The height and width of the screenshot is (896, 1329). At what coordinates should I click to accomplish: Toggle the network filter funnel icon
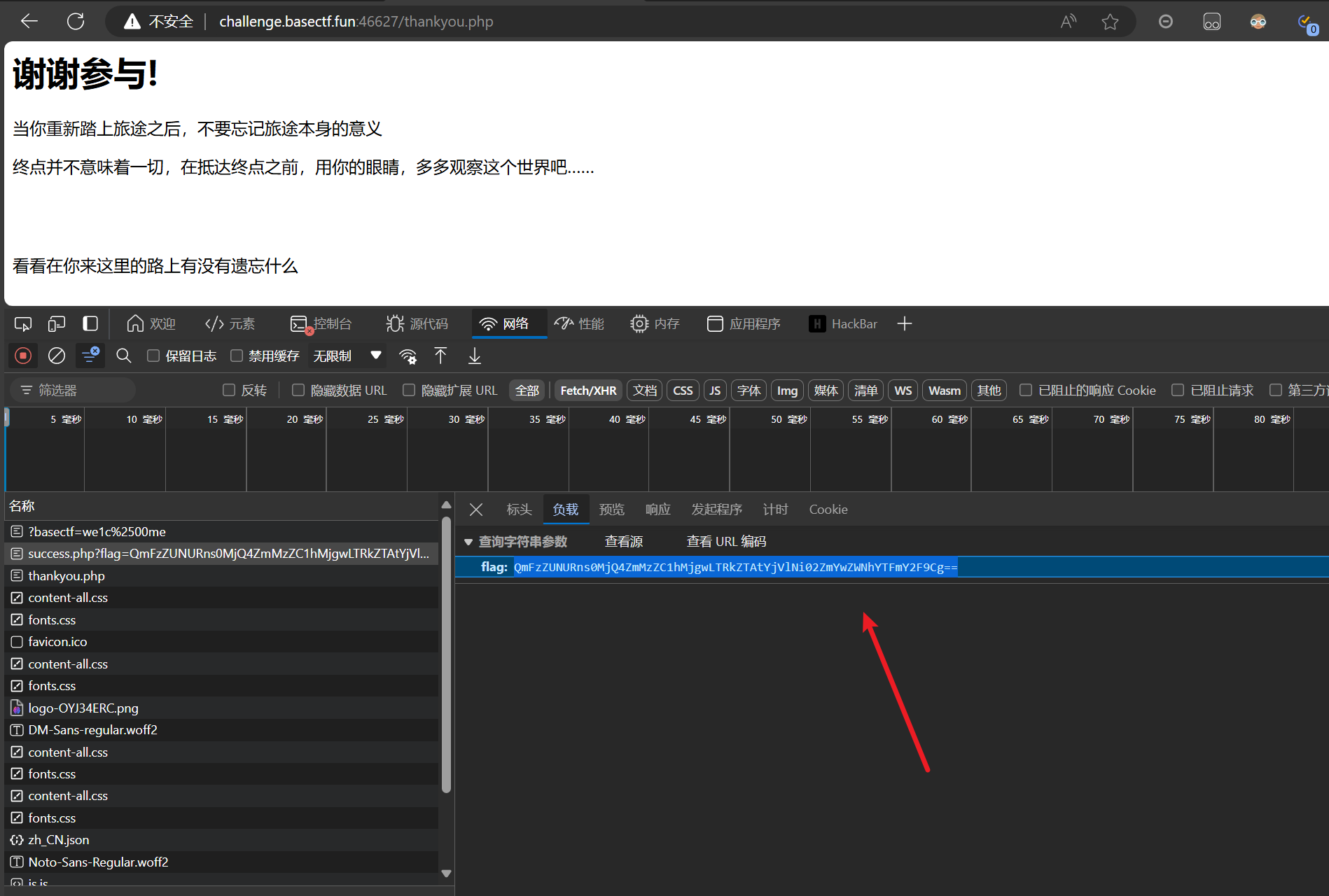[x=90, y=356]
